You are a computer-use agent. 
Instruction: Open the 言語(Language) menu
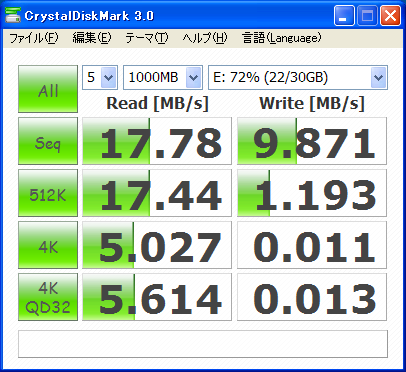[282, 38]
